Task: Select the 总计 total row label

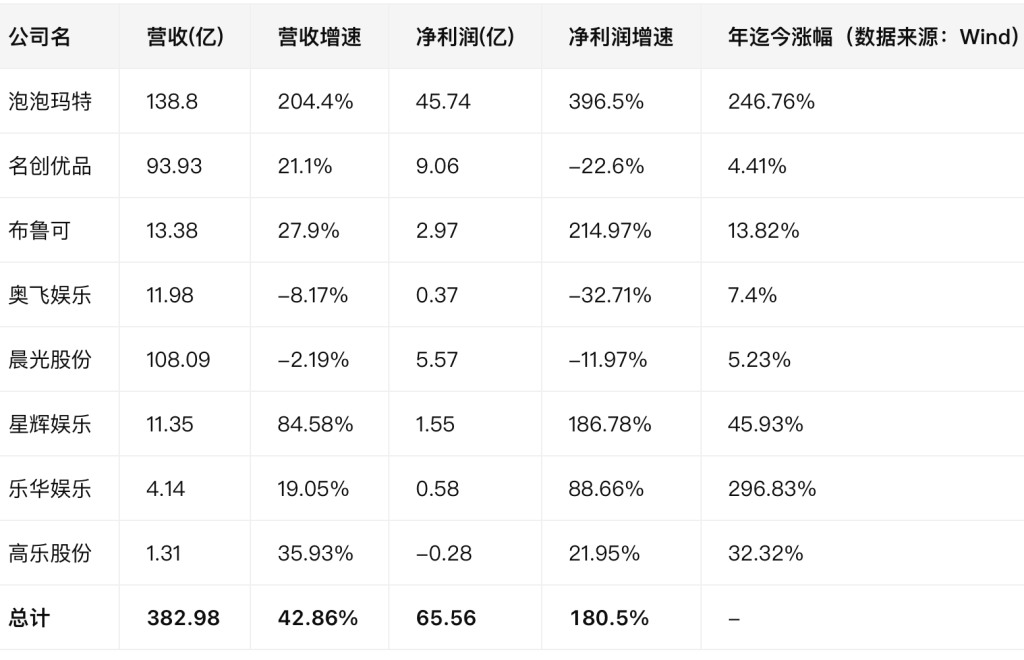Action: 29,618
